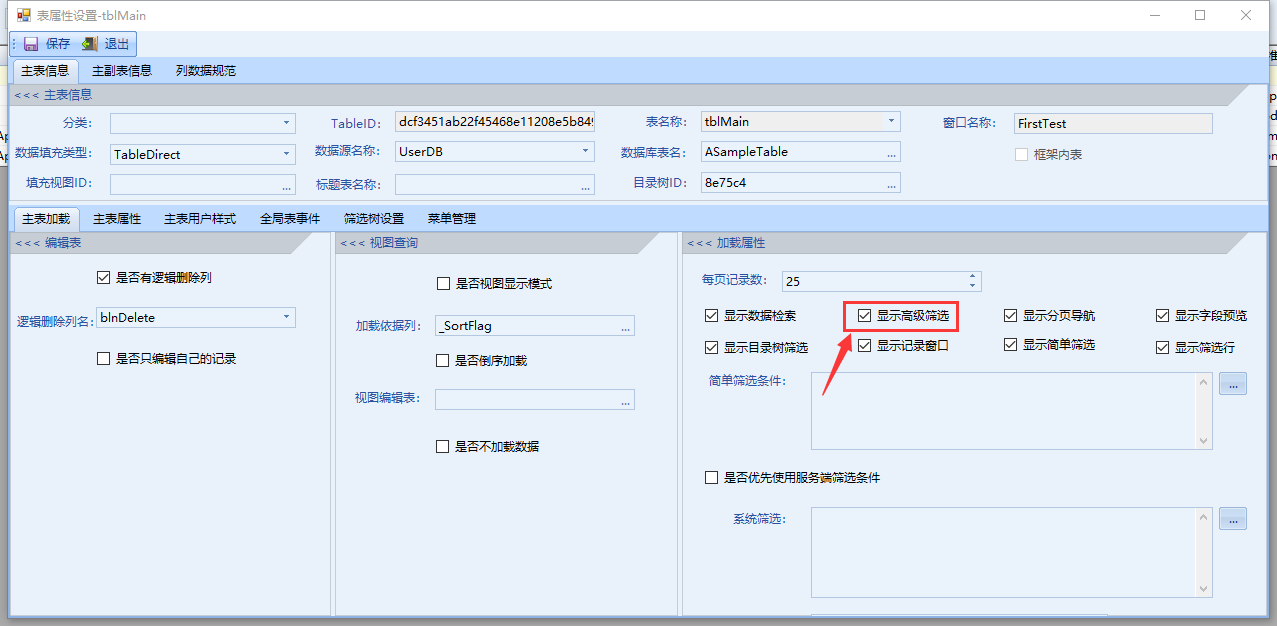The height and width of the screenshot is (626, 1277).
Task: Open 筛选树设置 sub-tab
Action: (x=374, y=218)
